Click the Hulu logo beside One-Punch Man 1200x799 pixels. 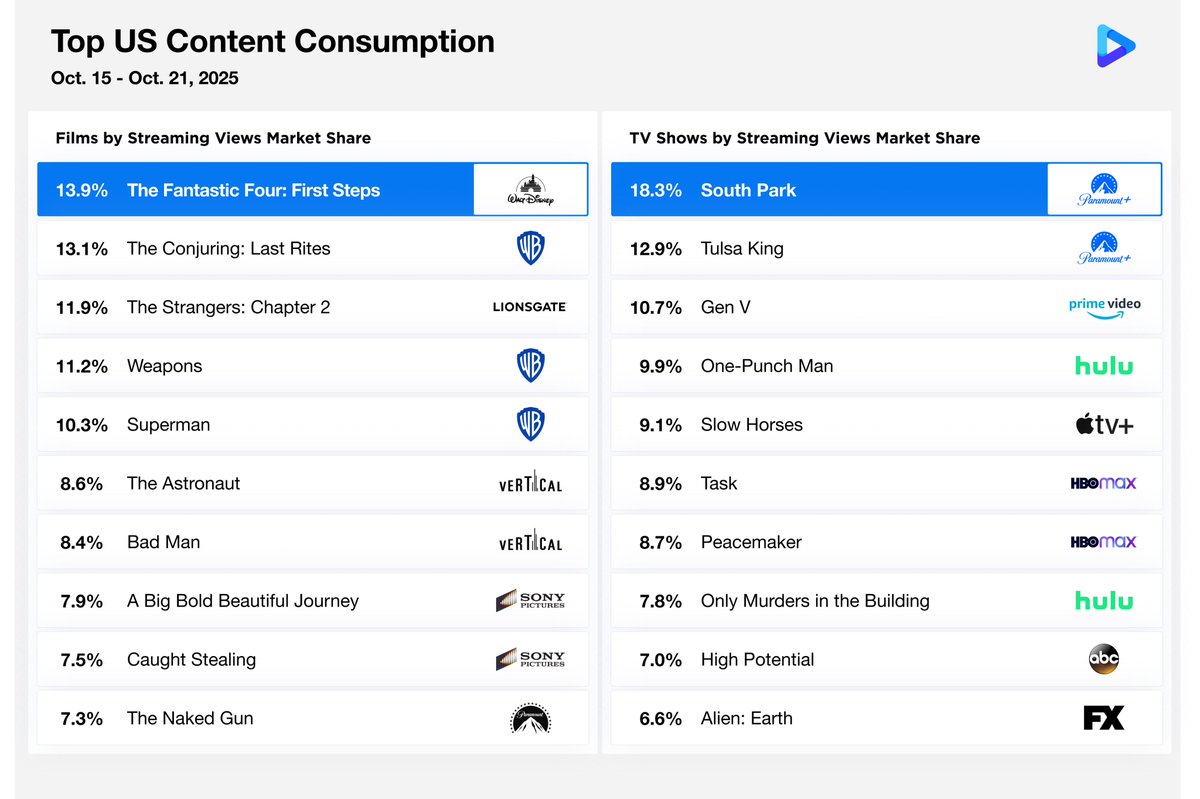1104,366
